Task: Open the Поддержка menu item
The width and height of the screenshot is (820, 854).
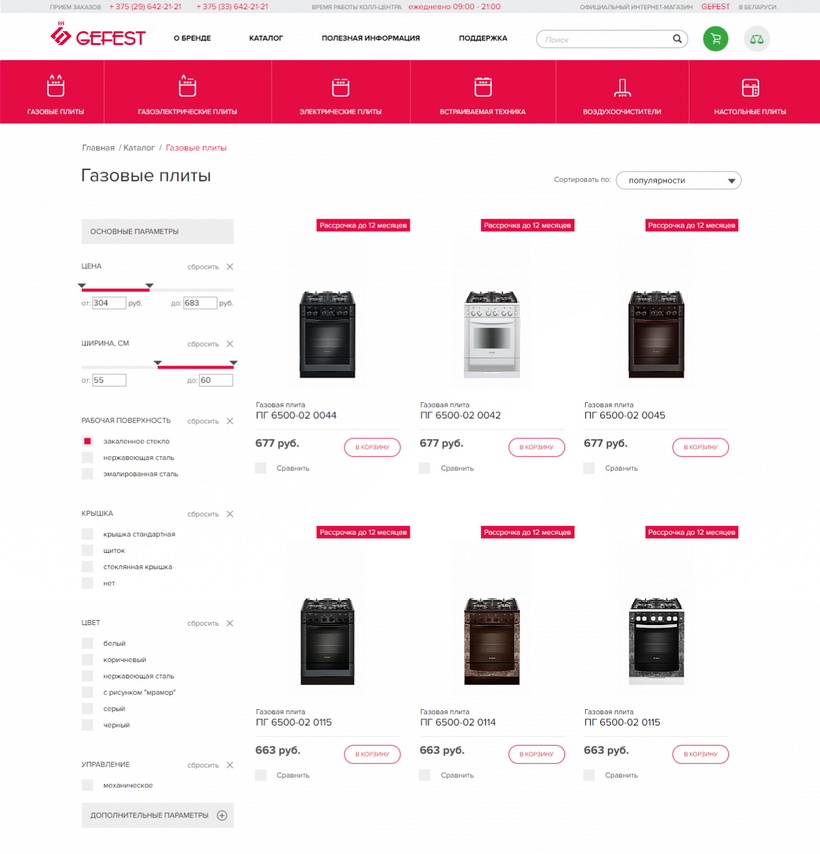Action: pyautogui.click(x=483, y=38)
